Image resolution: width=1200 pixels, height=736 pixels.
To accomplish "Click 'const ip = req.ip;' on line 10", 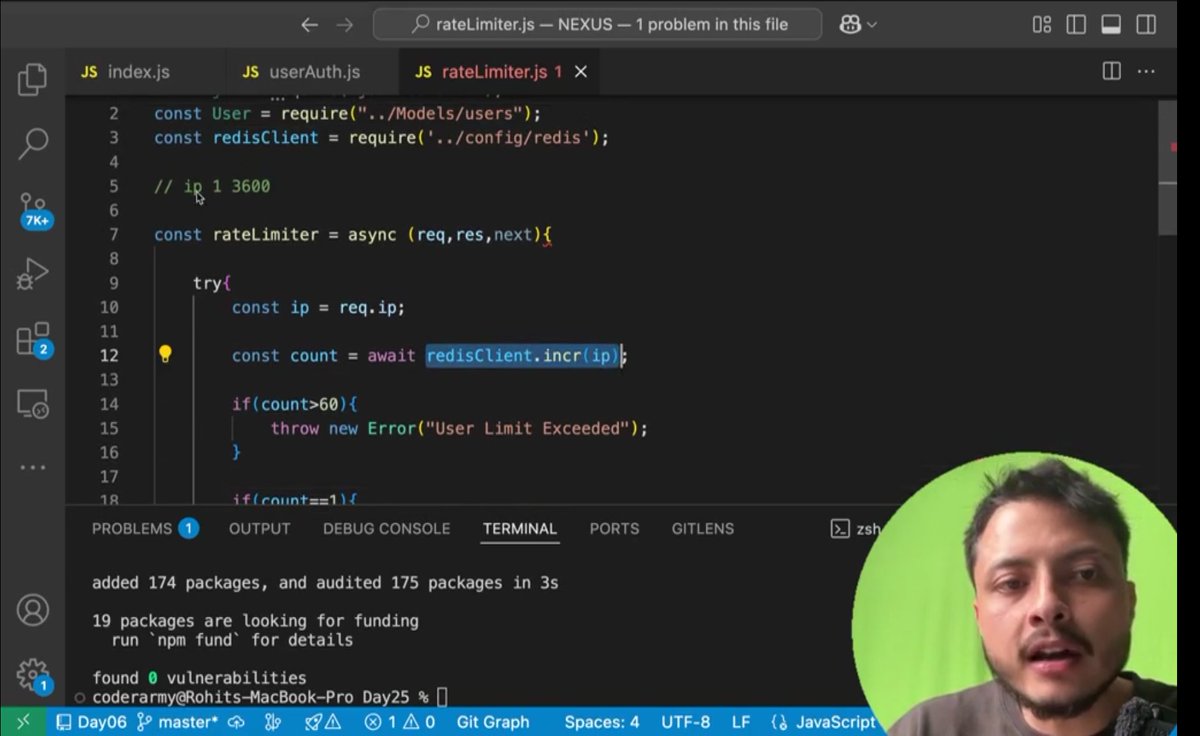I will 318,307.
